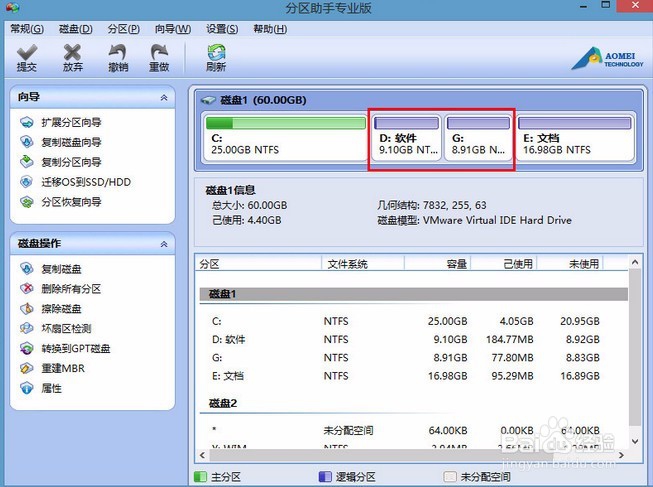Click the list's scroll down arrow

(635, 441)
